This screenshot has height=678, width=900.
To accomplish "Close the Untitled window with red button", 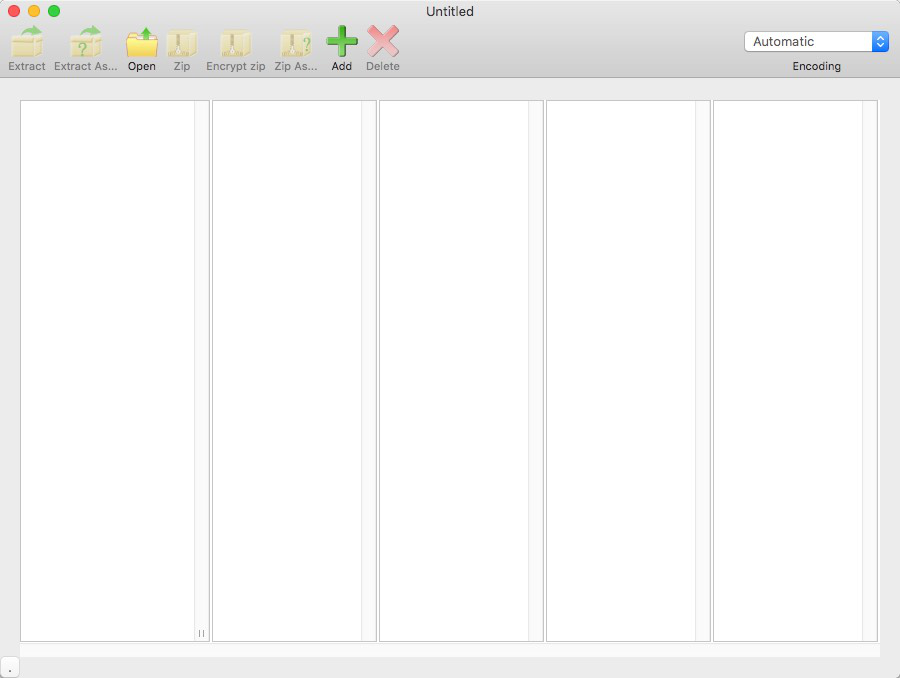I will coord(14,11).
